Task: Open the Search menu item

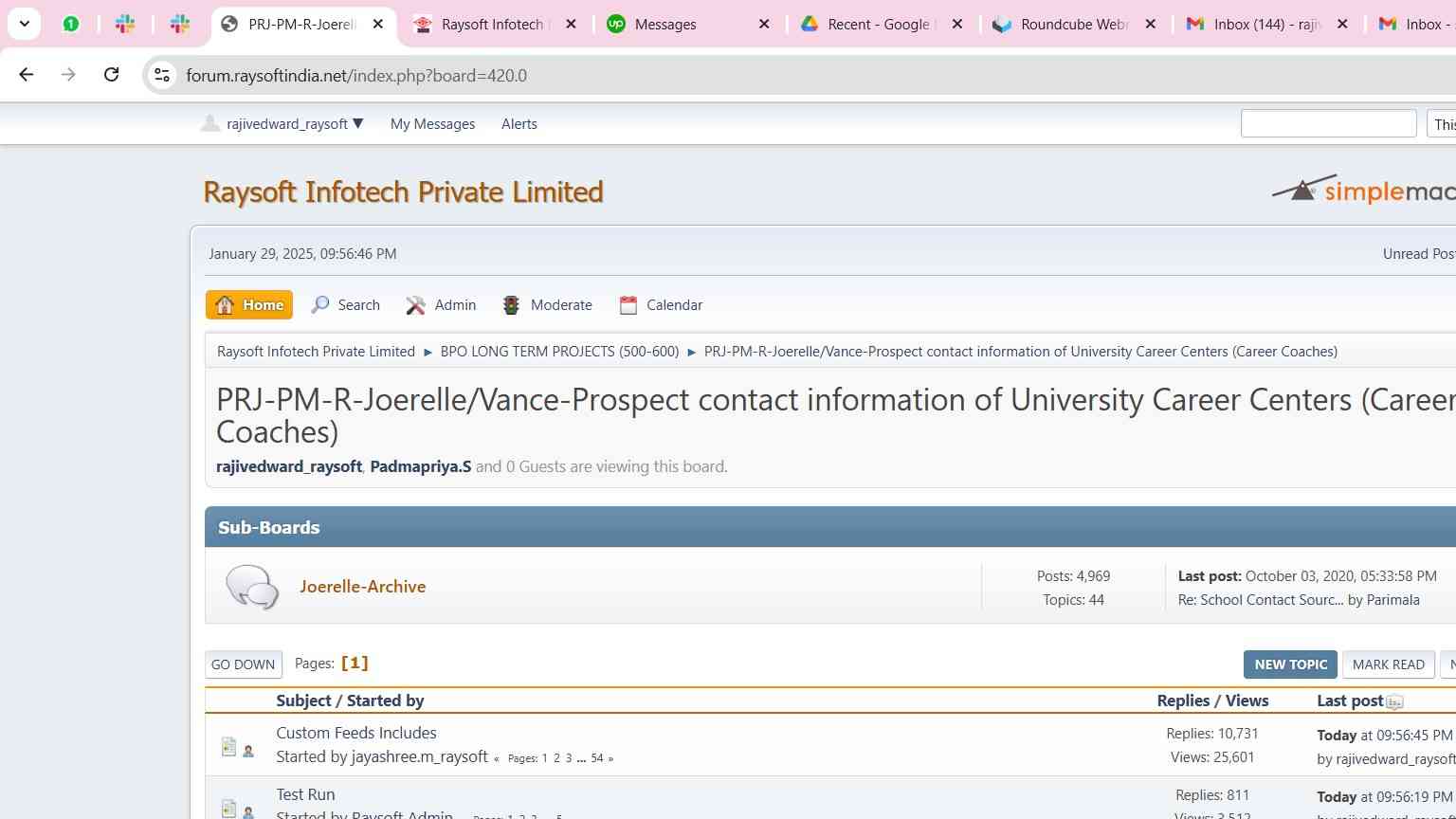Action: [x=359, y=305]
